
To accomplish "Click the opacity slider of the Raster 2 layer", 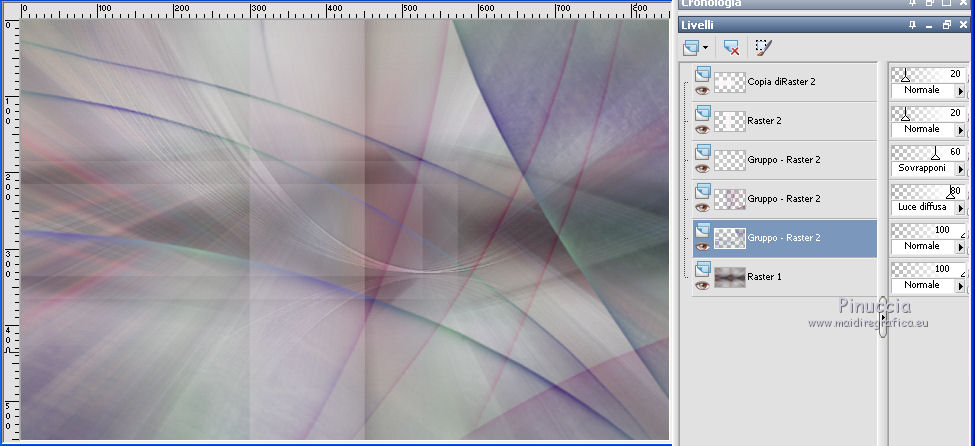I will pyautogui.click(x=928, y=114).
